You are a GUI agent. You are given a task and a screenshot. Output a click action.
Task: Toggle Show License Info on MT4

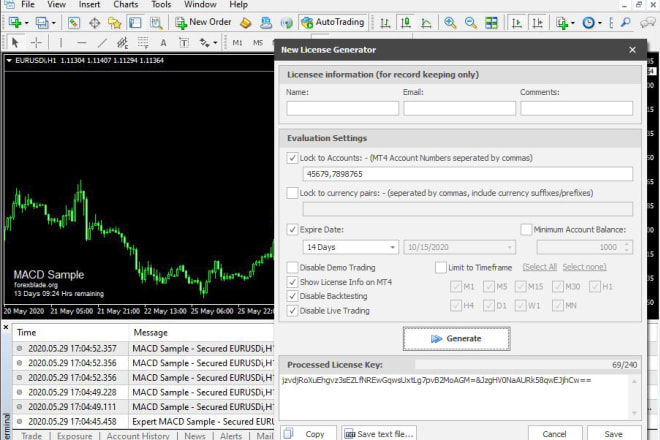(292, 282)
